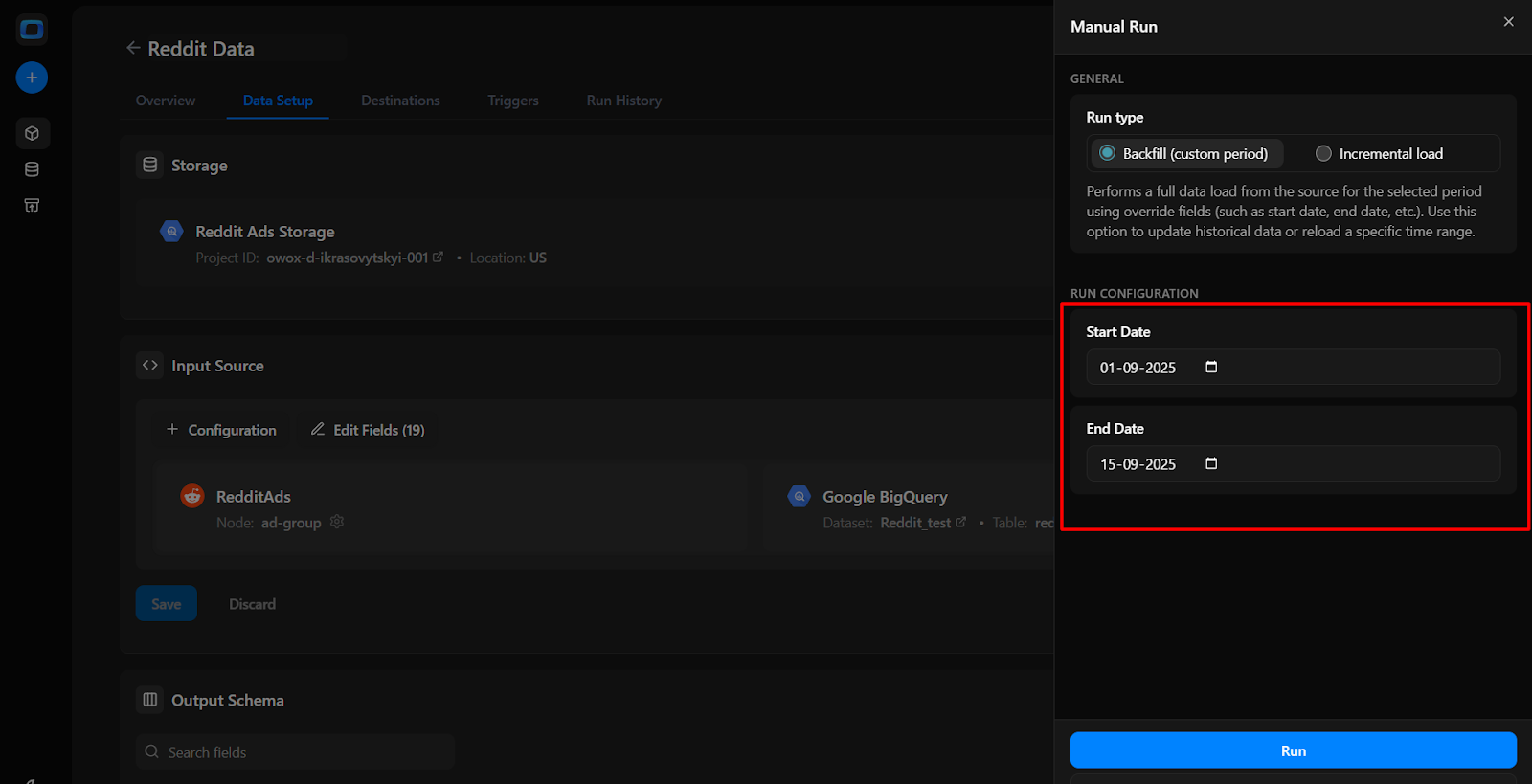
Task: Open Edit Fields (19)
Action: click(368, 430)
